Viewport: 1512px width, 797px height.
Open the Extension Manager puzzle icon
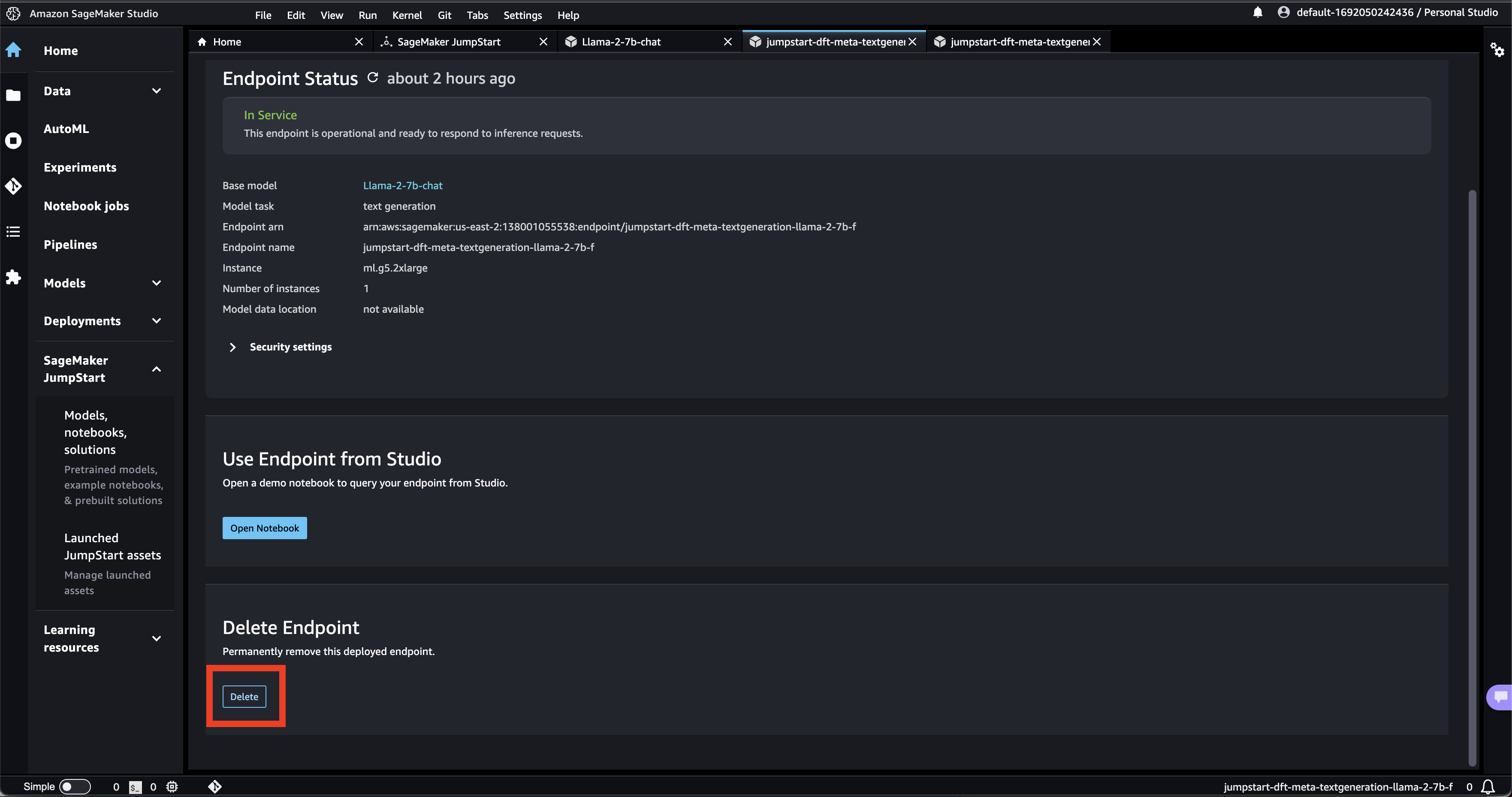[x=13, y=277]
